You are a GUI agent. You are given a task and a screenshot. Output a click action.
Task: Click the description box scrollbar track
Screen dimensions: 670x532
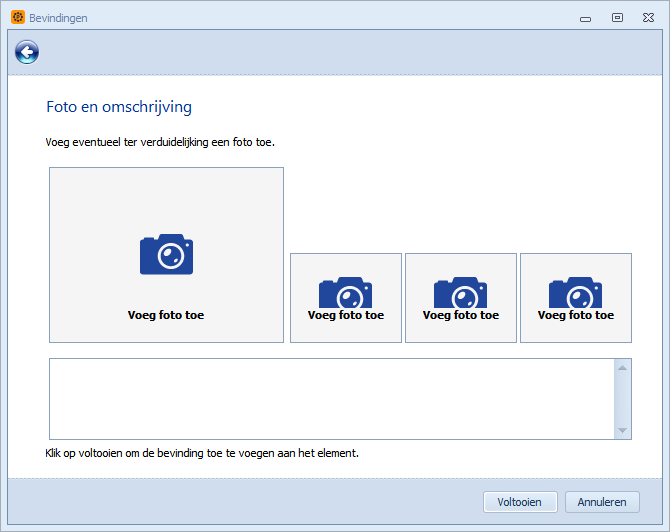point(623,399)
